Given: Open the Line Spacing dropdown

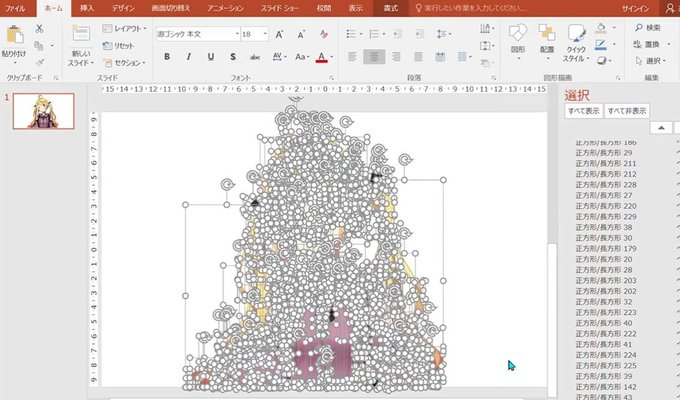Looking at the screenshot, I should [x=443, y=34].
